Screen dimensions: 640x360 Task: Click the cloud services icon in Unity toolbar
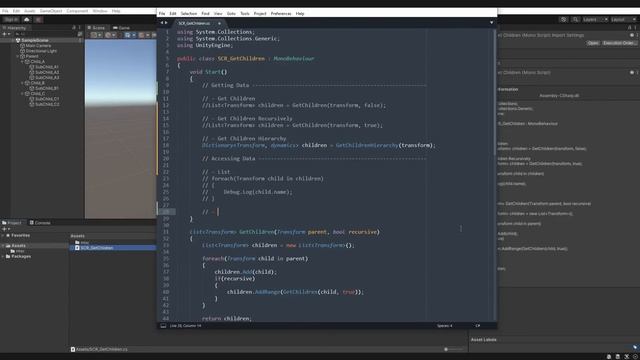click(x=27, y=20)
